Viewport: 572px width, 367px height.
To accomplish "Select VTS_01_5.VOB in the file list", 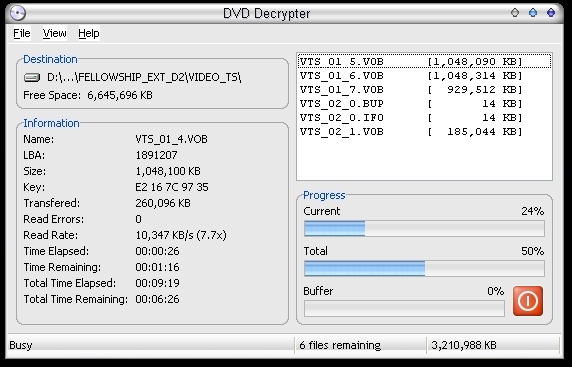I will point(424,61).
